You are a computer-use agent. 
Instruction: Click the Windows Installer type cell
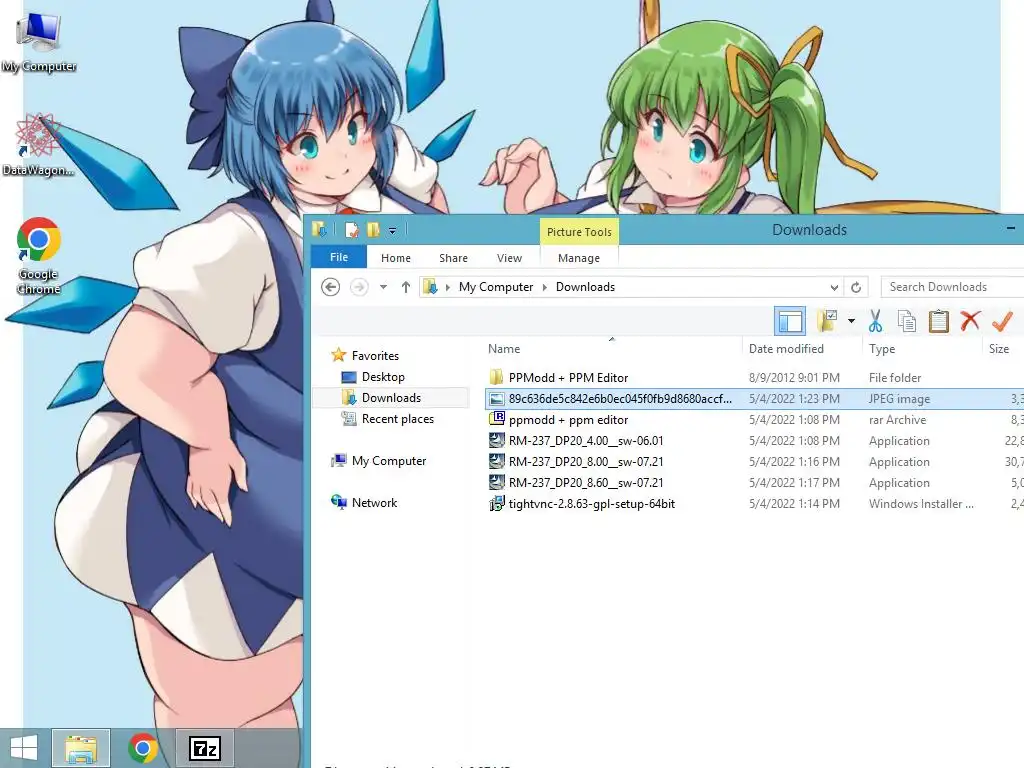coord(921,504)
